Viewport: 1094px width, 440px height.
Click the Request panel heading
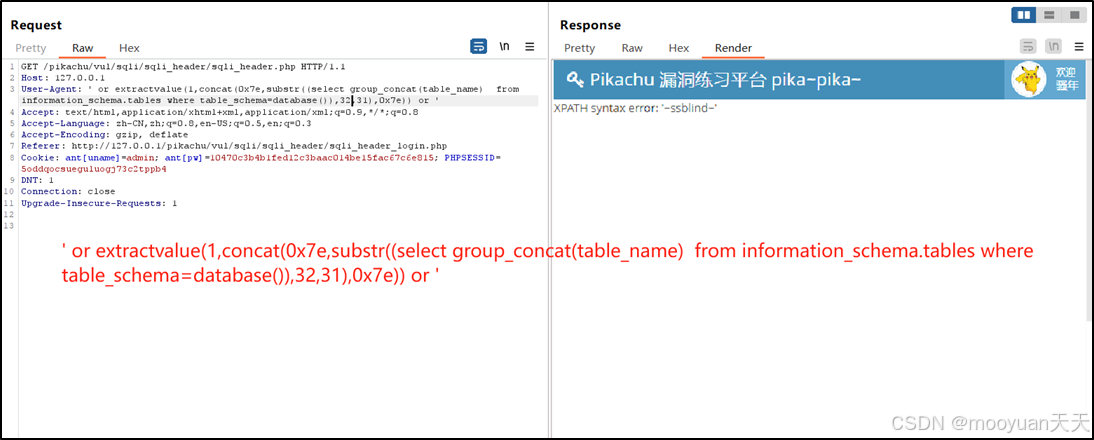[36, 25]
